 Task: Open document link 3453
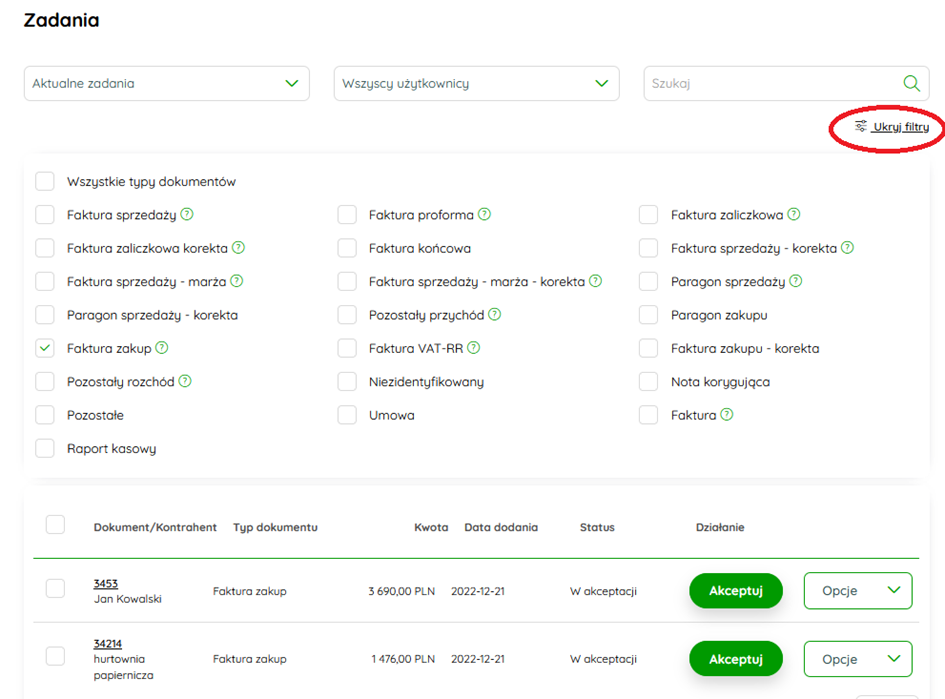click(x=105, y=583)
